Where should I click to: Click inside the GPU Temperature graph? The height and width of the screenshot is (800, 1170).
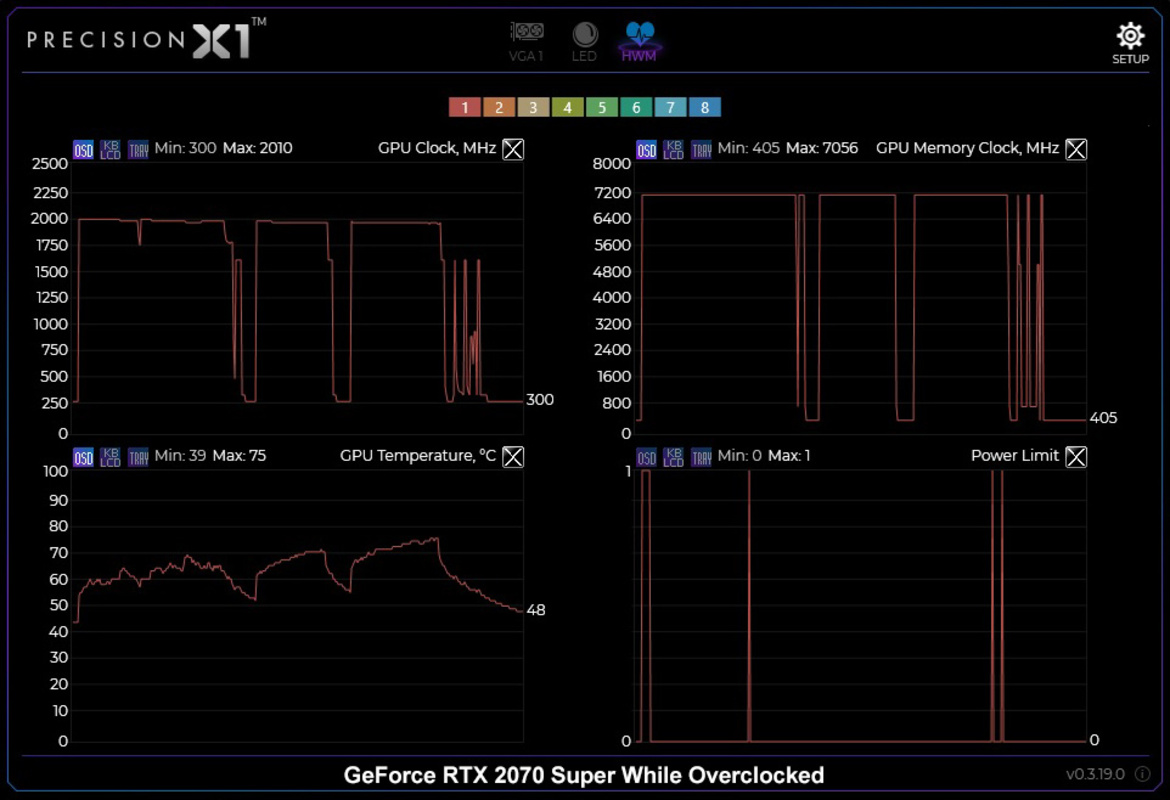[298, 606]
